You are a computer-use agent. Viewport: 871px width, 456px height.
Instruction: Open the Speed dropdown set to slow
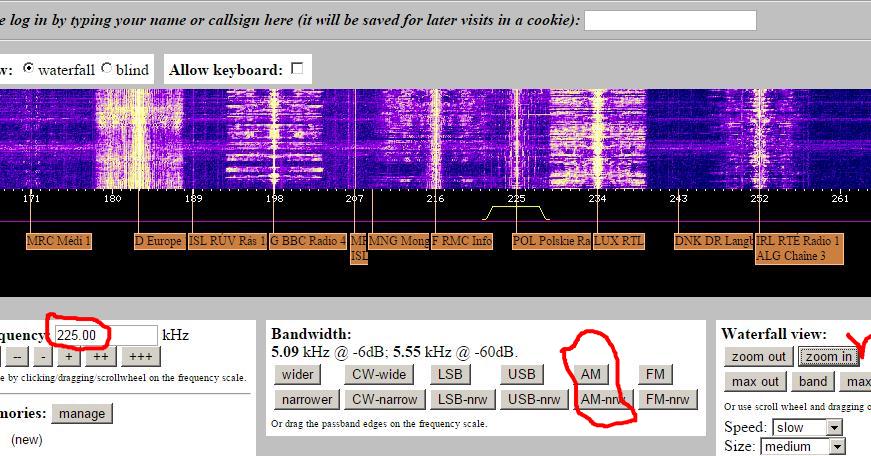[x=808, y=427]
